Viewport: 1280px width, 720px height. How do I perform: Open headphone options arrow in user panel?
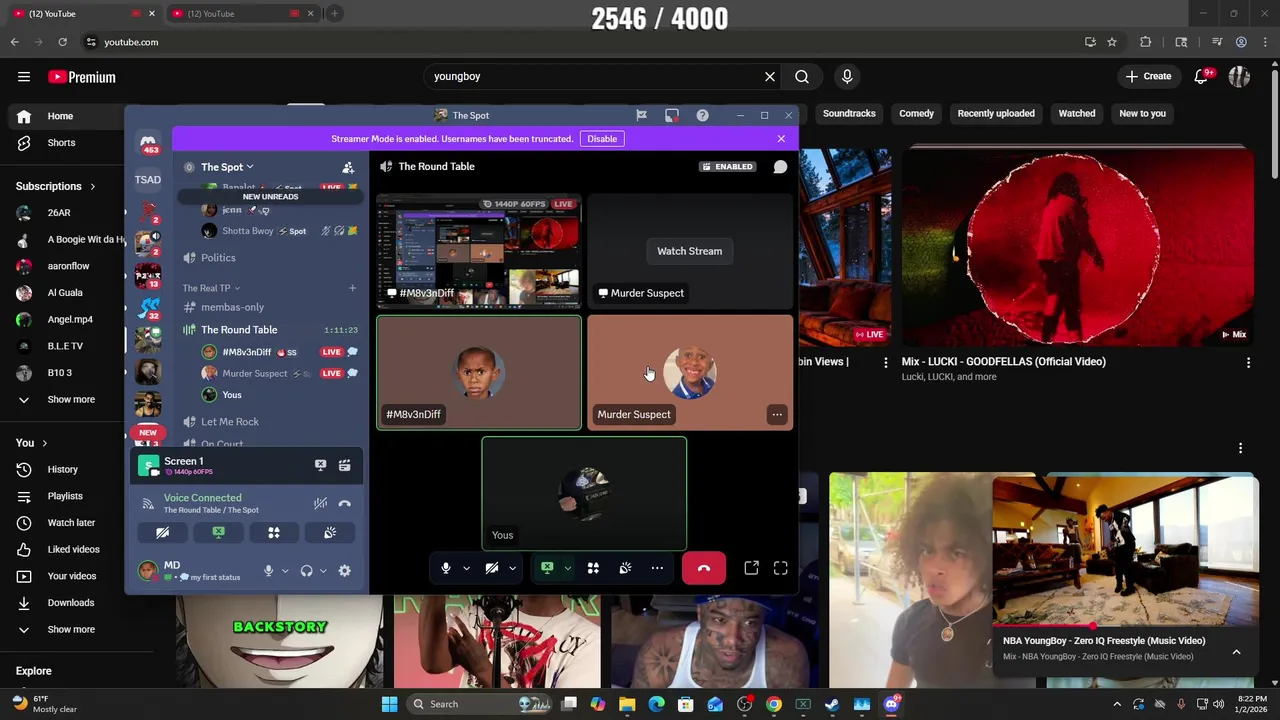pos(323,571)
